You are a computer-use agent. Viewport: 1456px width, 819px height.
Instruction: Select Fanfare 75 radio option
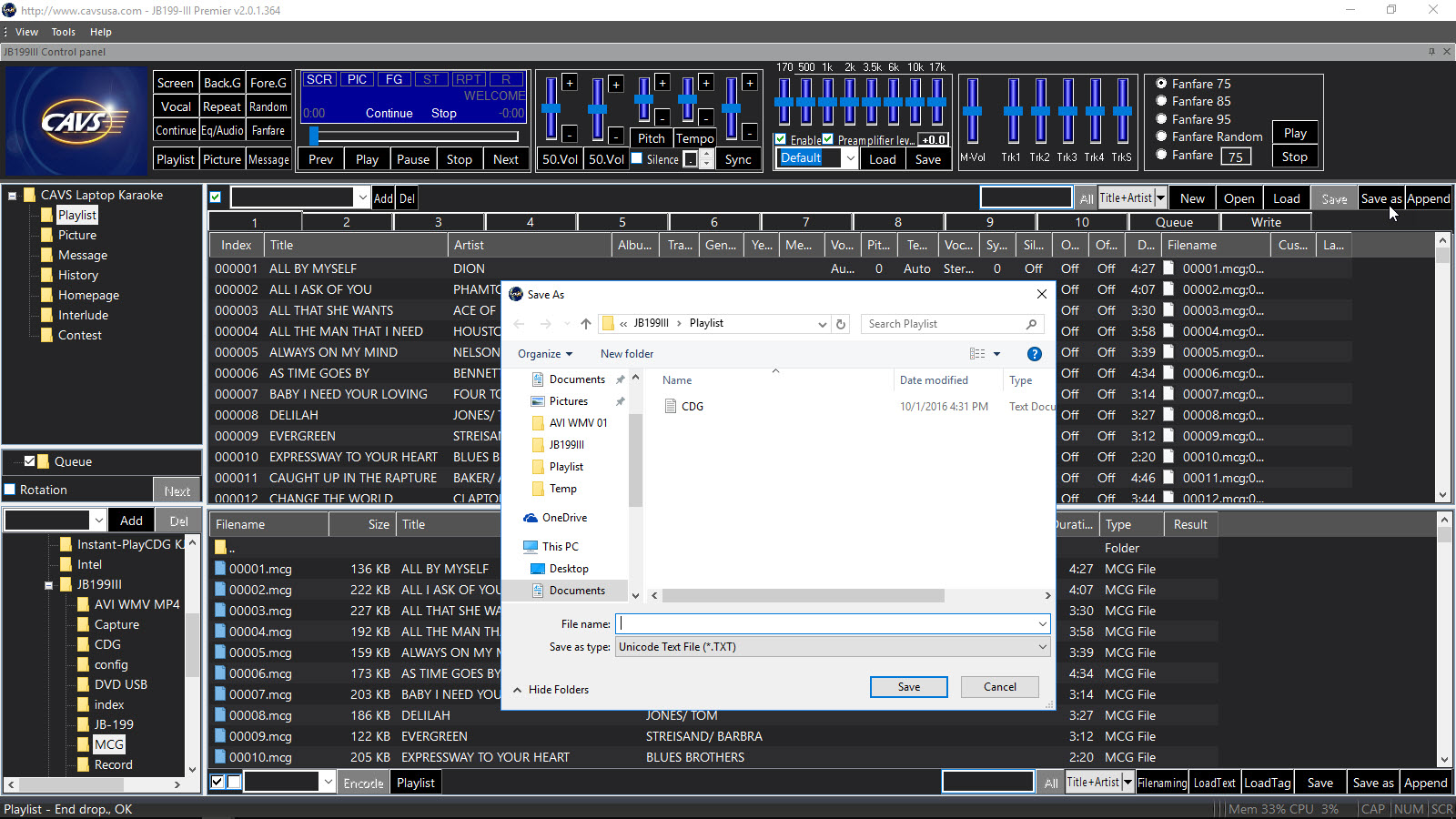(x=1161, y=84)
